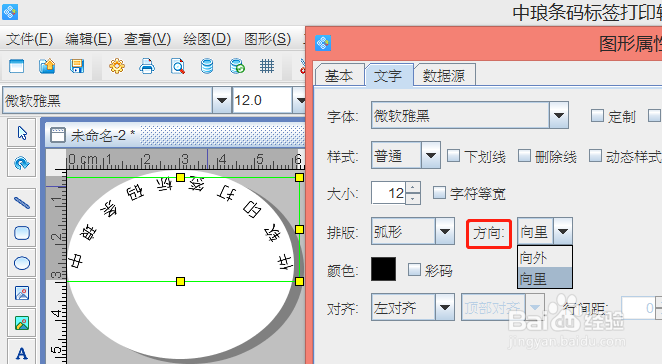Toggle the 彩码 checkbox
Viewport: 662px width, 364px height.
(x=414, y=269)
